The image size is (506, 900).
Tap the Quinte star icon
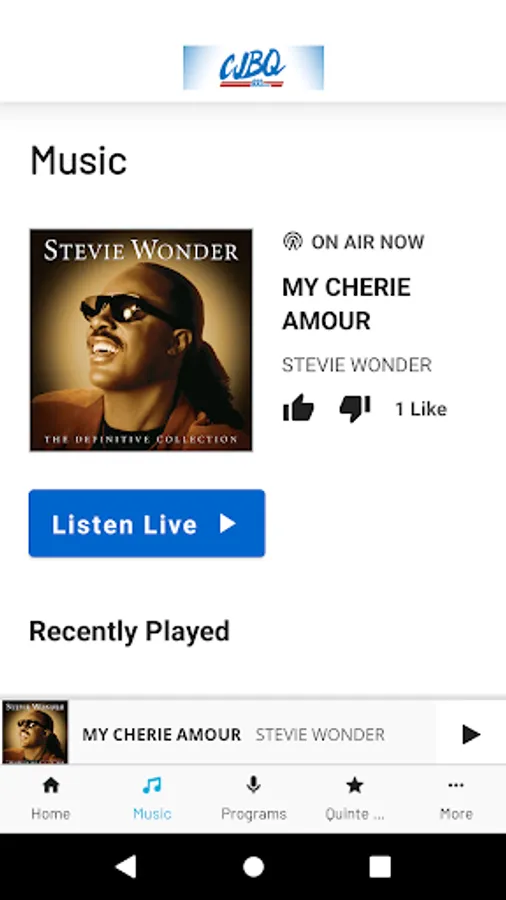[x=355, y=785]
